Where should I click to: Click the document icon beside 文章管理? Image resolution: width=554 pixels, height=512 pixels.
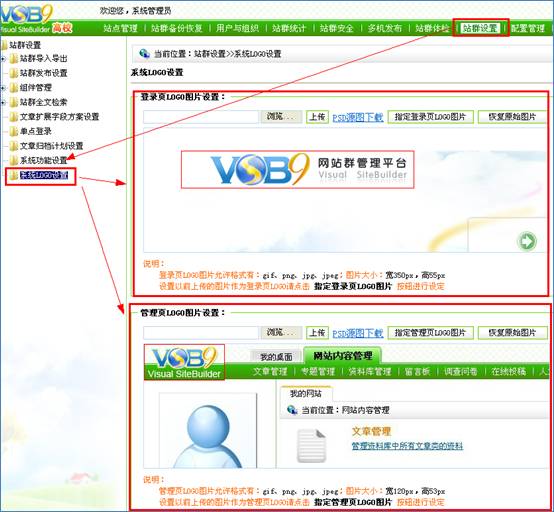[311, 446]
